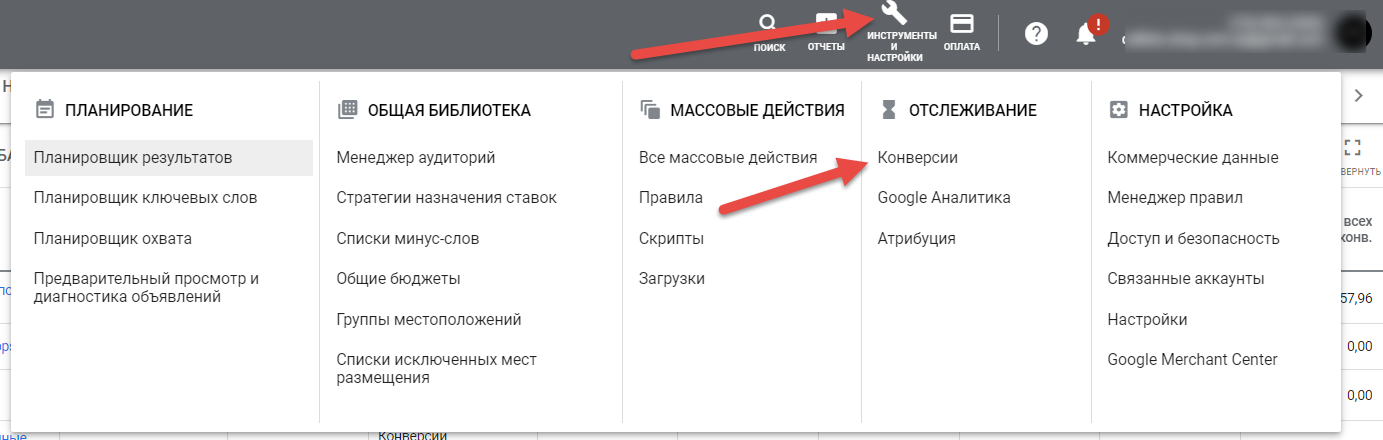Click the Help question mark icon

pos(1036,34)
